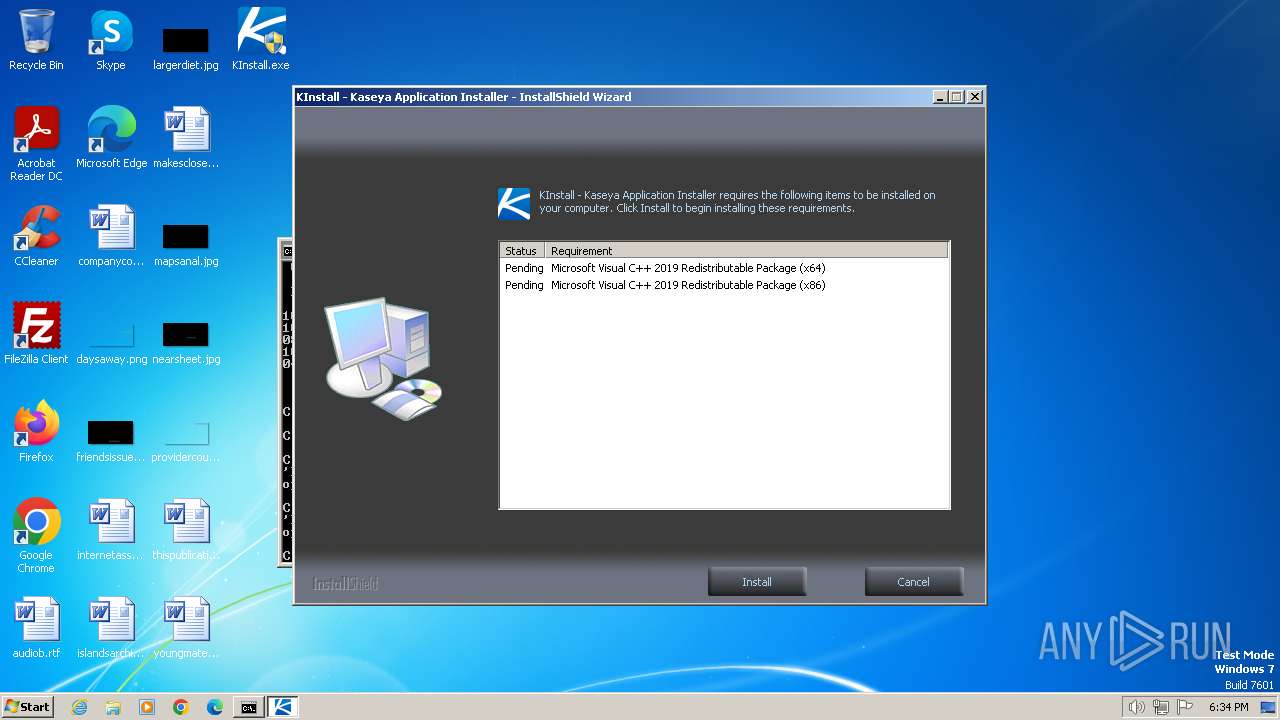This screenshot has height=720, width=1280.
Task: Click the Status column header
Action: [522, 251]
